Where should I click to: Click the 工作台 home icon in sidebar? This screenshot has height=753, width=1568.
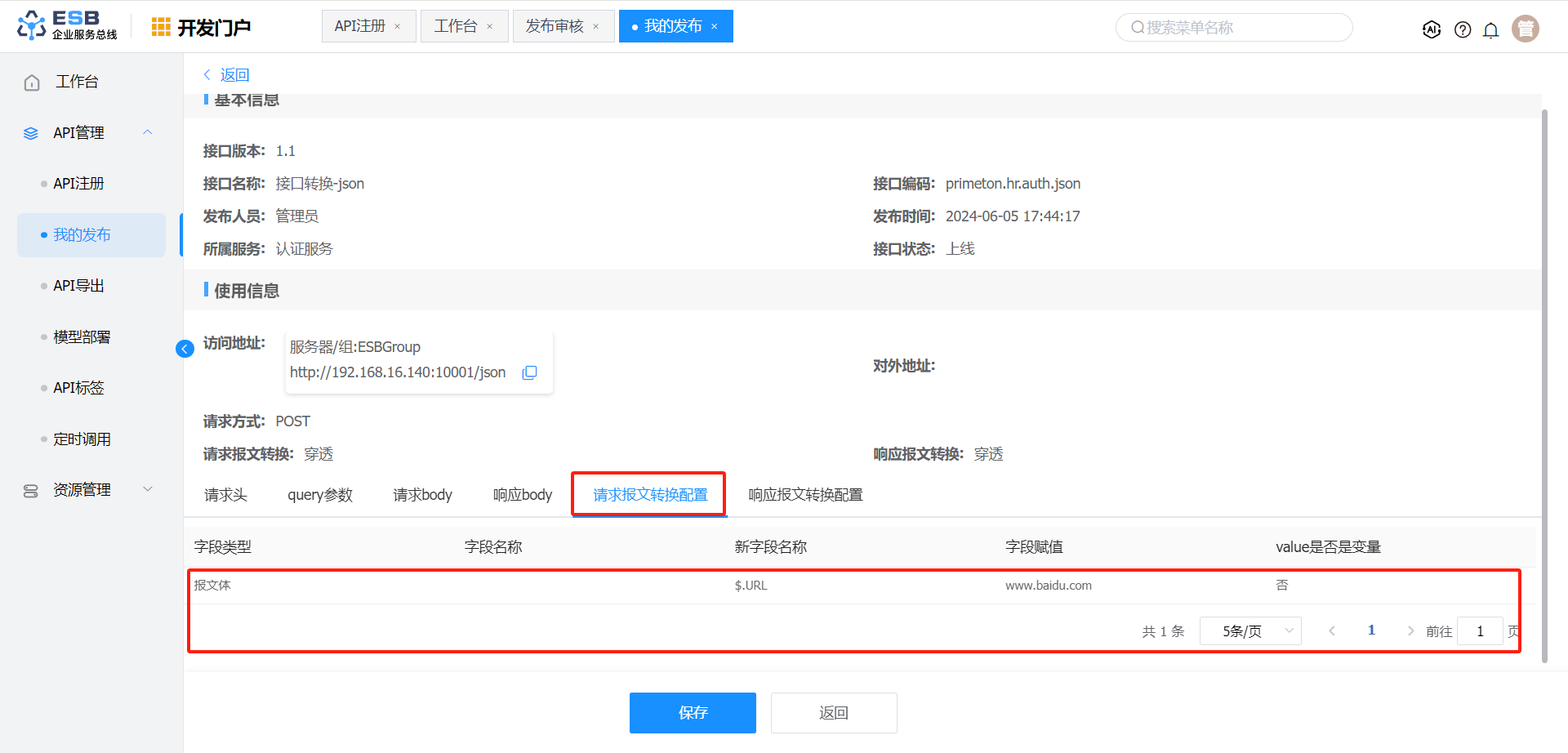(x=32, y=82)
